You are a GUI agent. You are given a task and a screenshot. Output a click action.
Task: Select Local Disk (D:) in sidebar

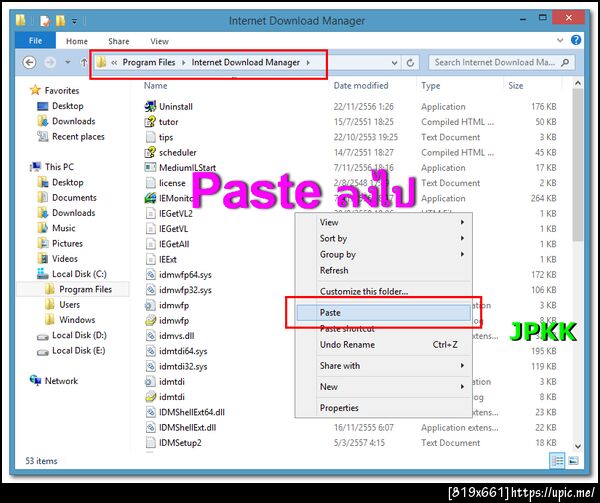[x=79, y=335]
